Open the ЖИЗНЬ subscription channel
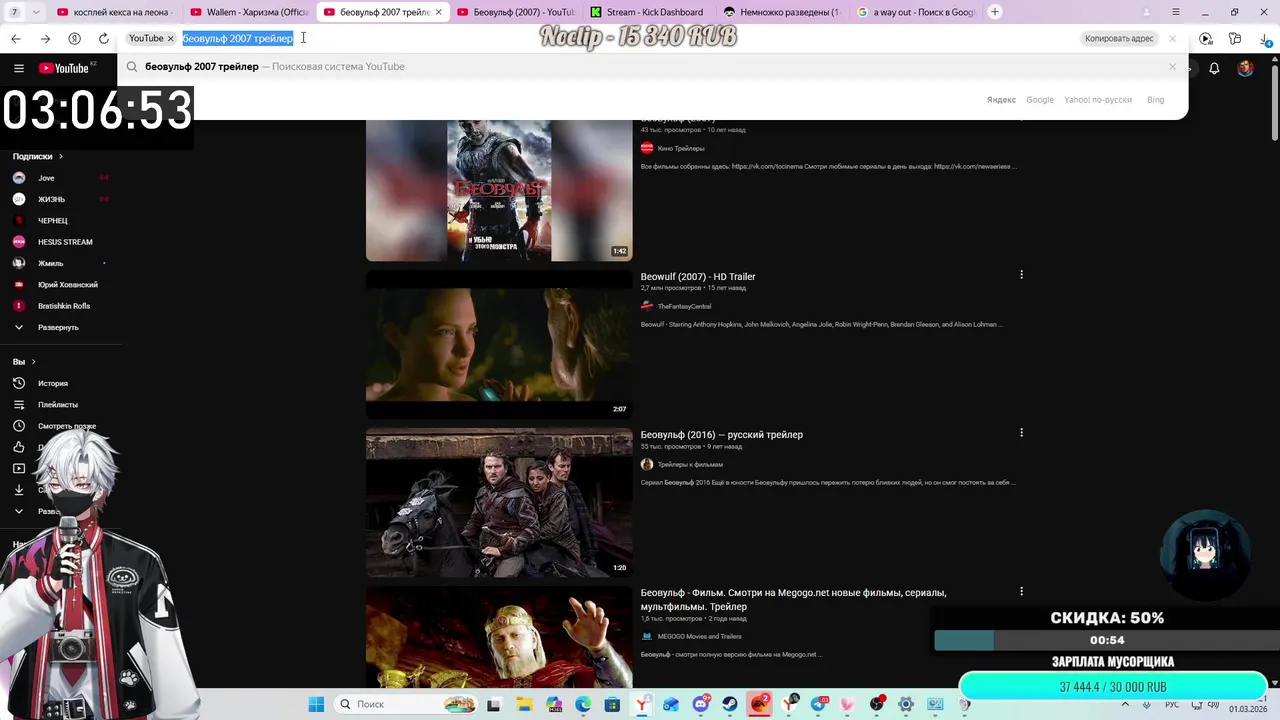The width and height of the screenshot is (1280, 720). (x=51, y=199)
